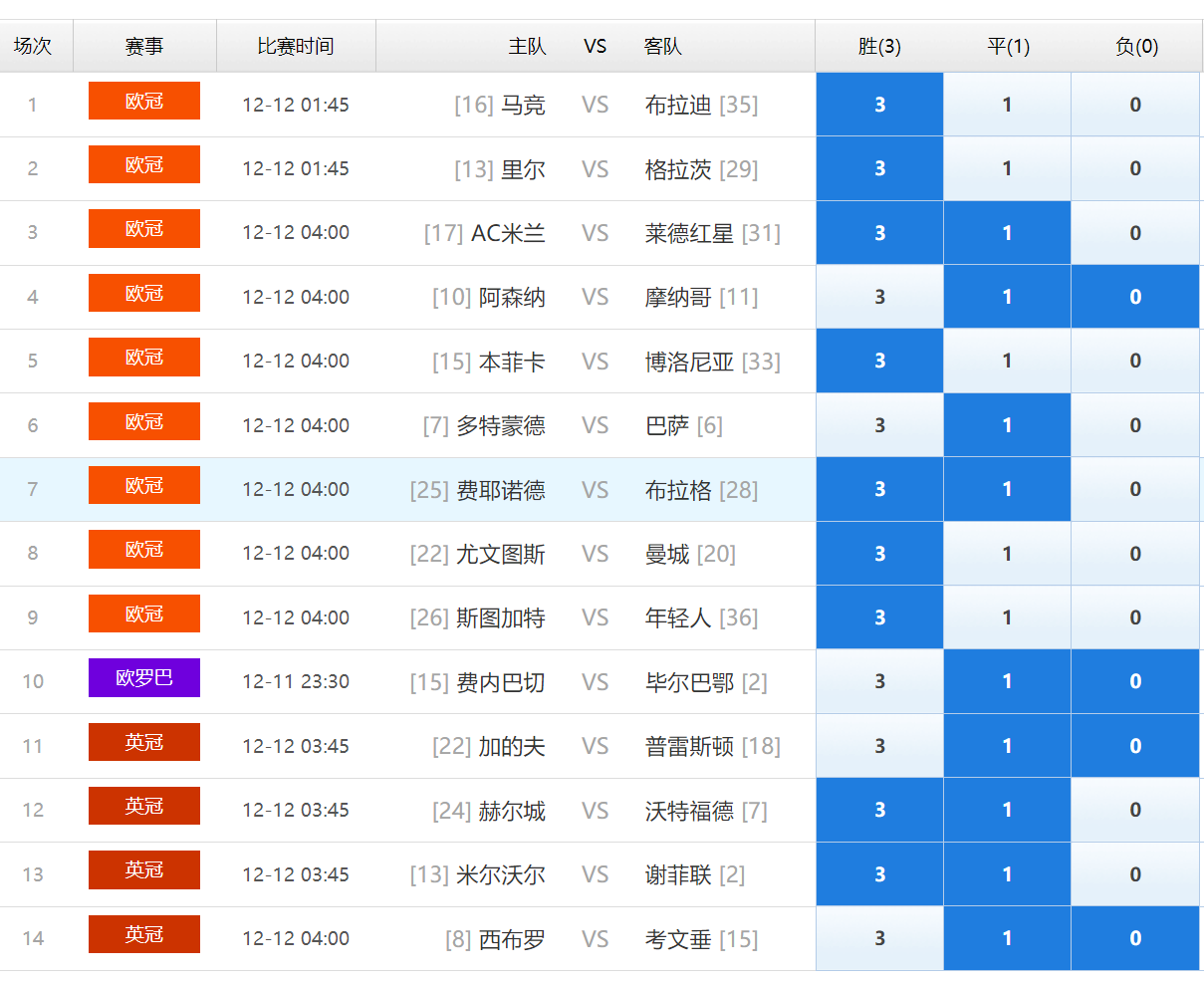This screenshot has width=1204, height=981.
Task: Click the 客队 column header
Action: [662, 46]
